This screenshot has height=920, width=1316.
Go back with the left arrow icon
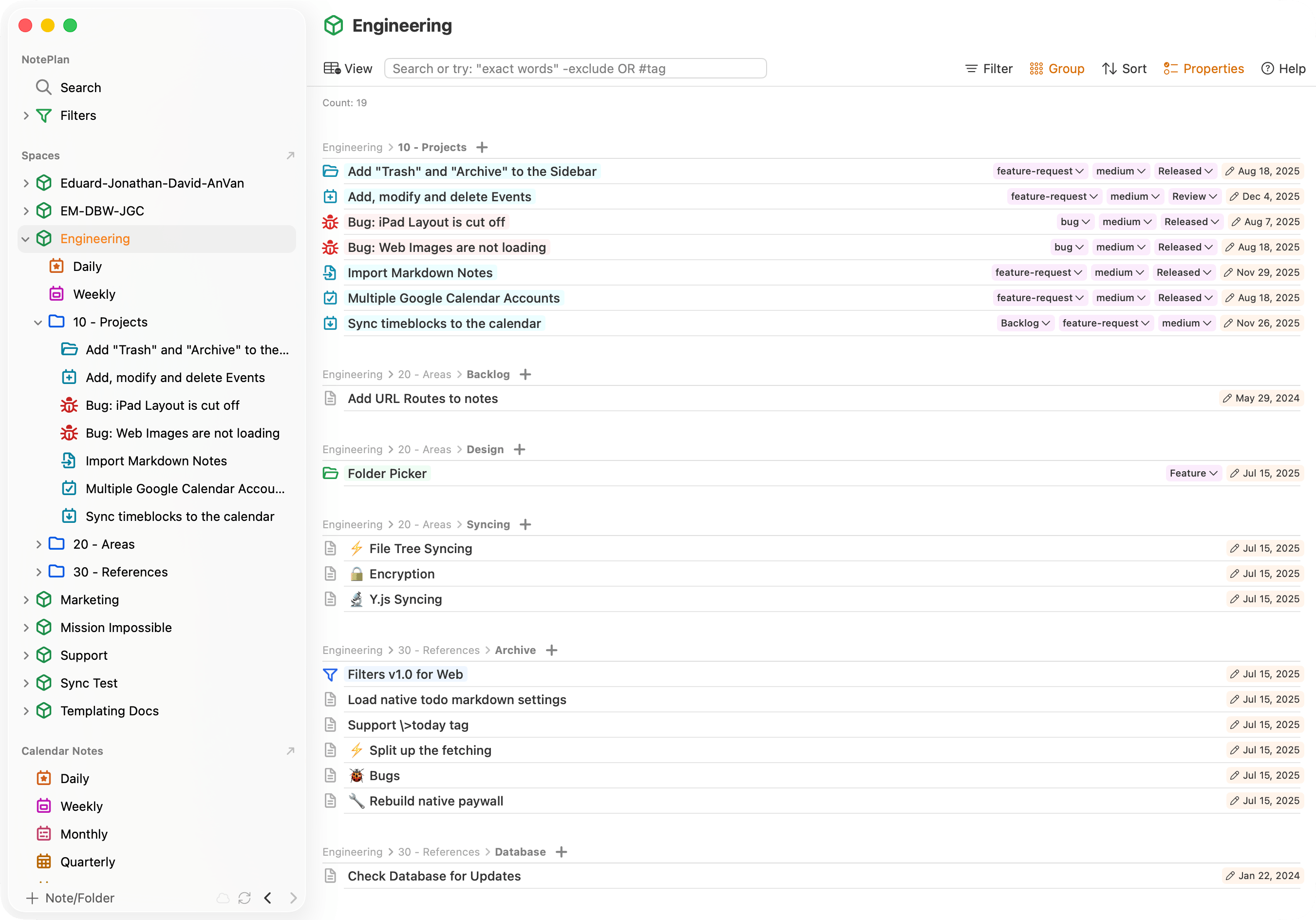(x=268, y=898)
